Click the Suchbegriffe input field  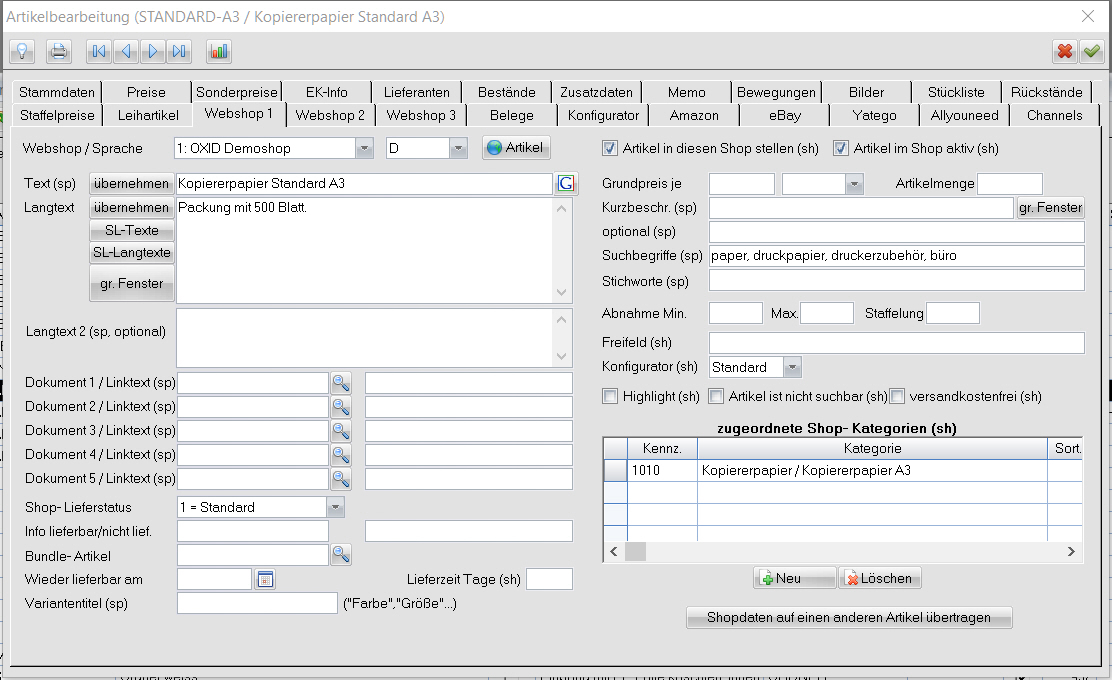point(896,256)
